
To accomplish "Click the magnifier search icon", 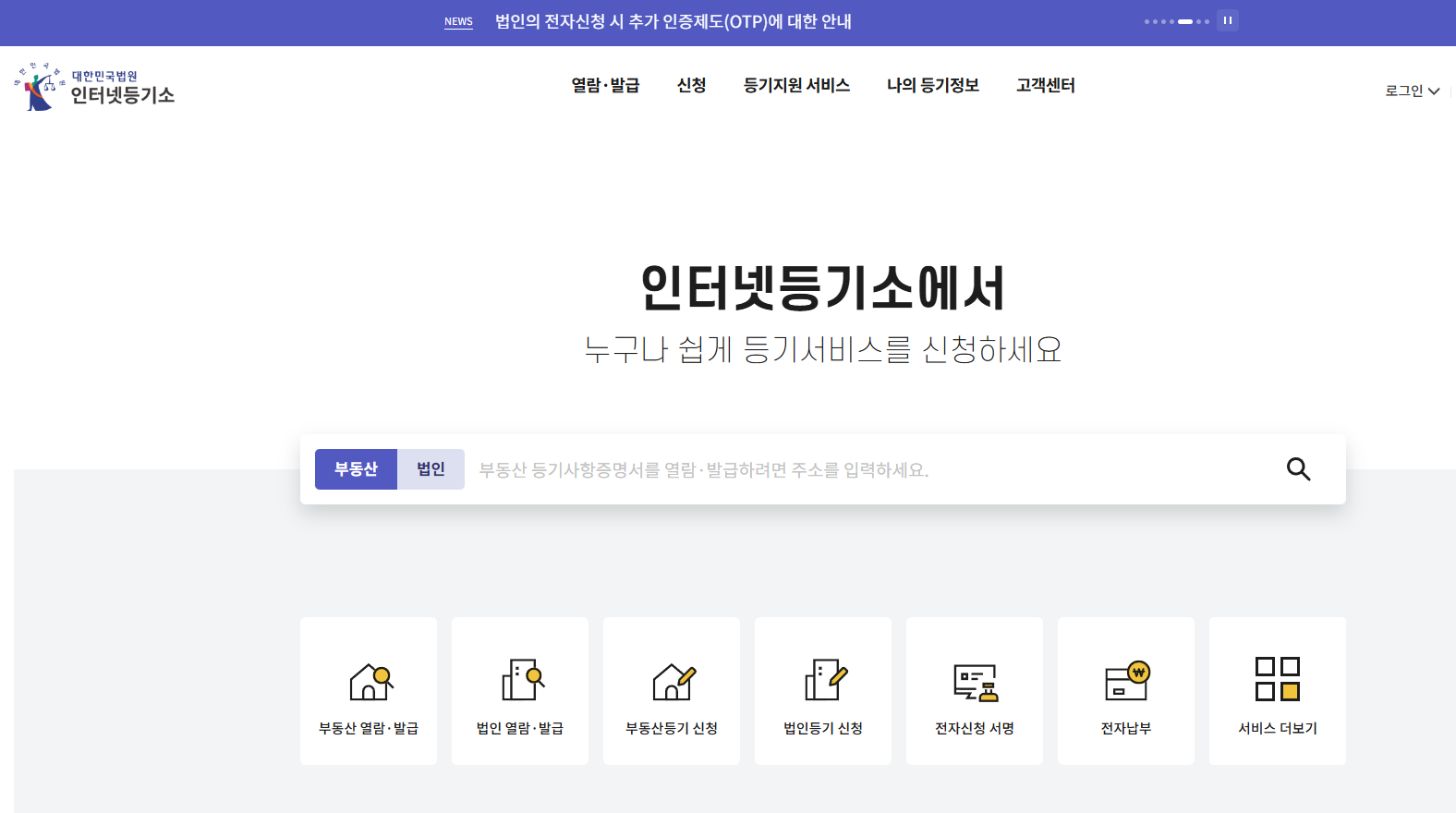I will click(1298, 469).
